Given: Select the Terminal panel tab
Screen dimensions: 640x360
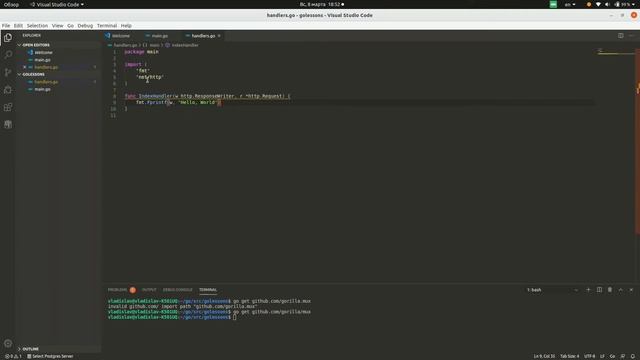Looking at the screenshot, I should pyautogui.click(x=208, y=290).
